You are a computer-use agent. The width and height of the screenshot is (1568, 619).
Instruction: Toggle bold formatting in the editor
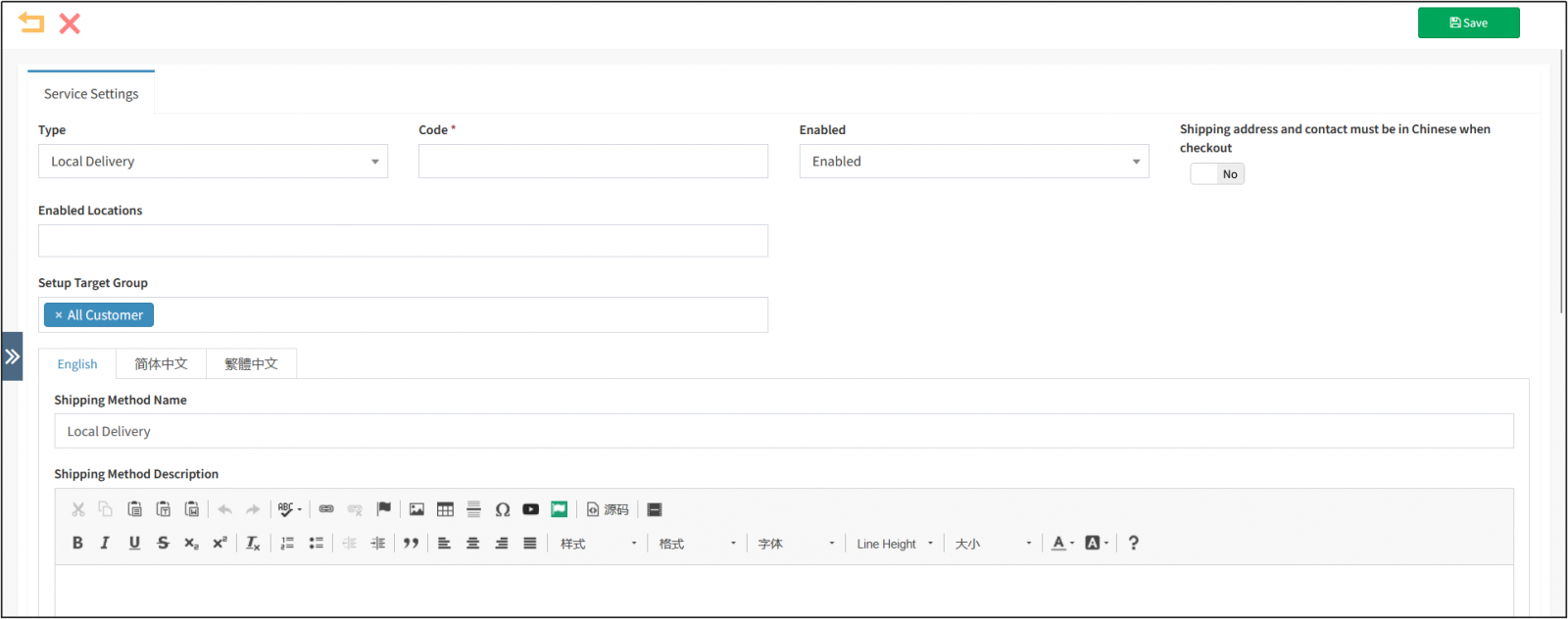(x=77, y=543)
